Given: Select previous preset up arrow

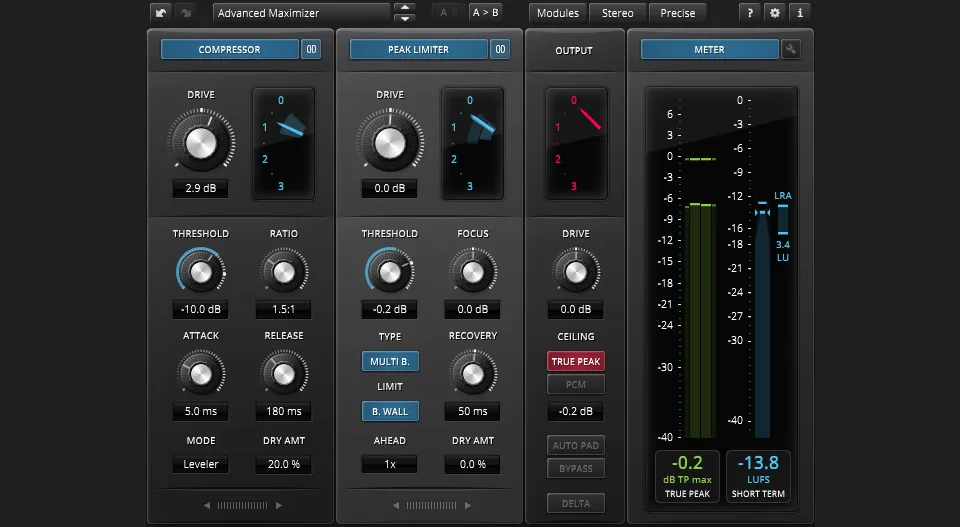Looking at the screenshot, I should [405, 7].
